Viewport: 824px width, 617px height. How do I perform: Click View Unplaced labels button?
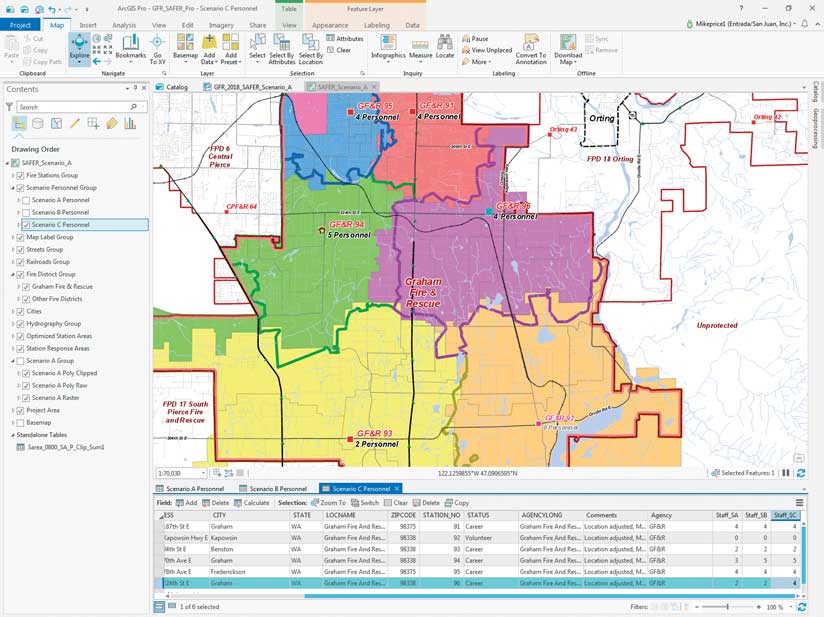(487, 50)
